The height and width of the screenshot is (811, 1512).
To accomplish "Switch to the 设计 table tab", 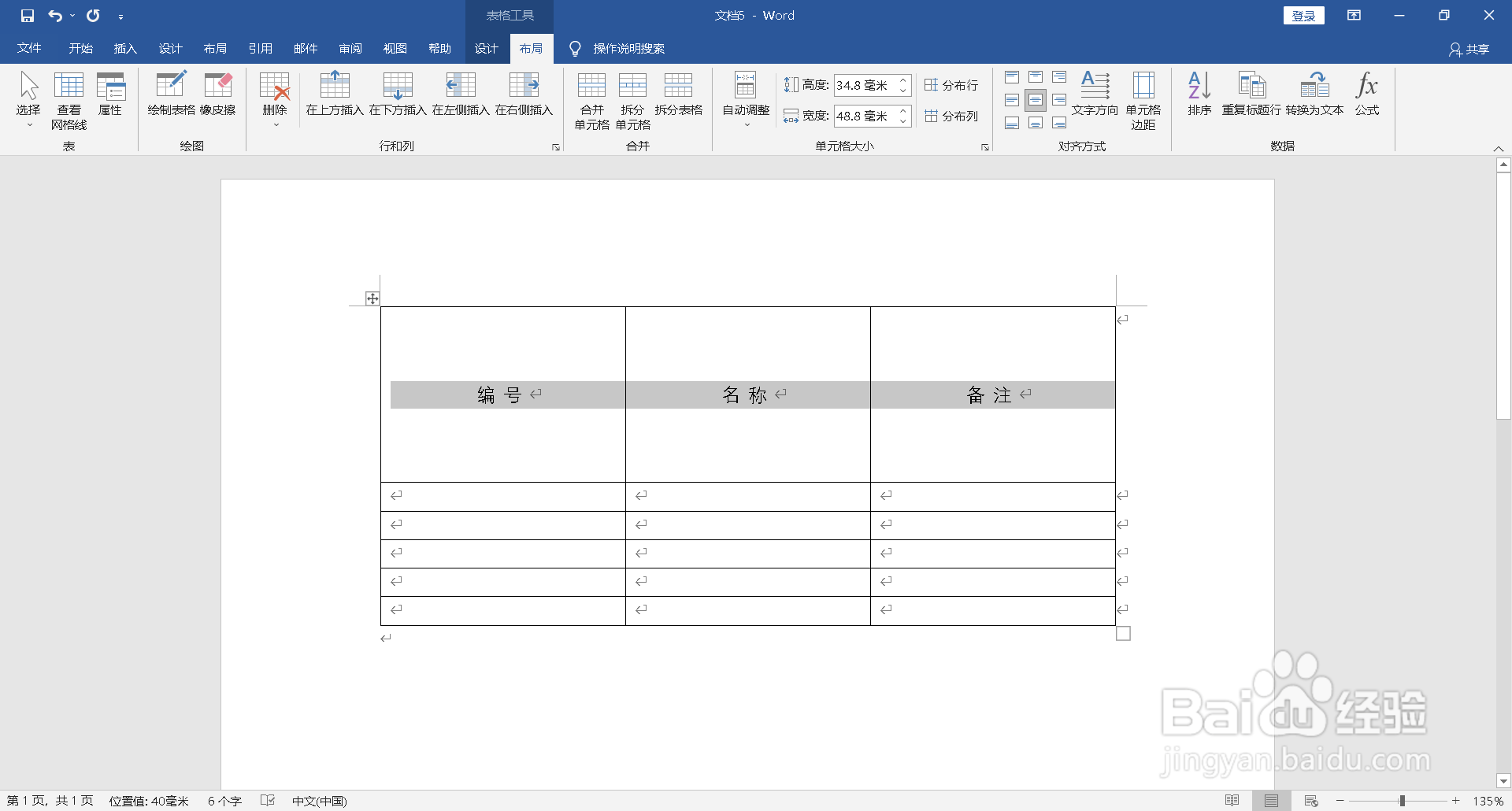I will (x=487, y=48).
